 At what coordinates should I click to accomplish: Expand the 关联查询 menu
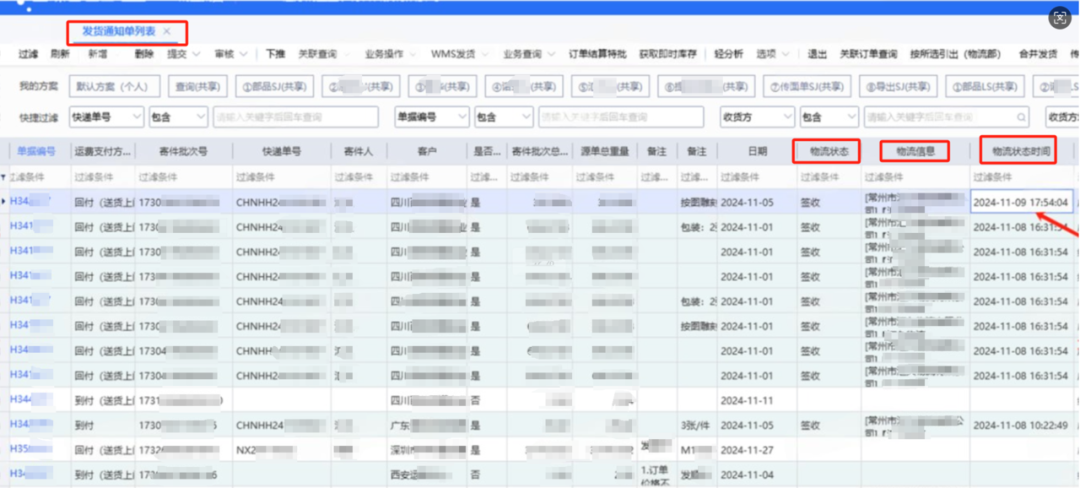[x=324, y=54]
